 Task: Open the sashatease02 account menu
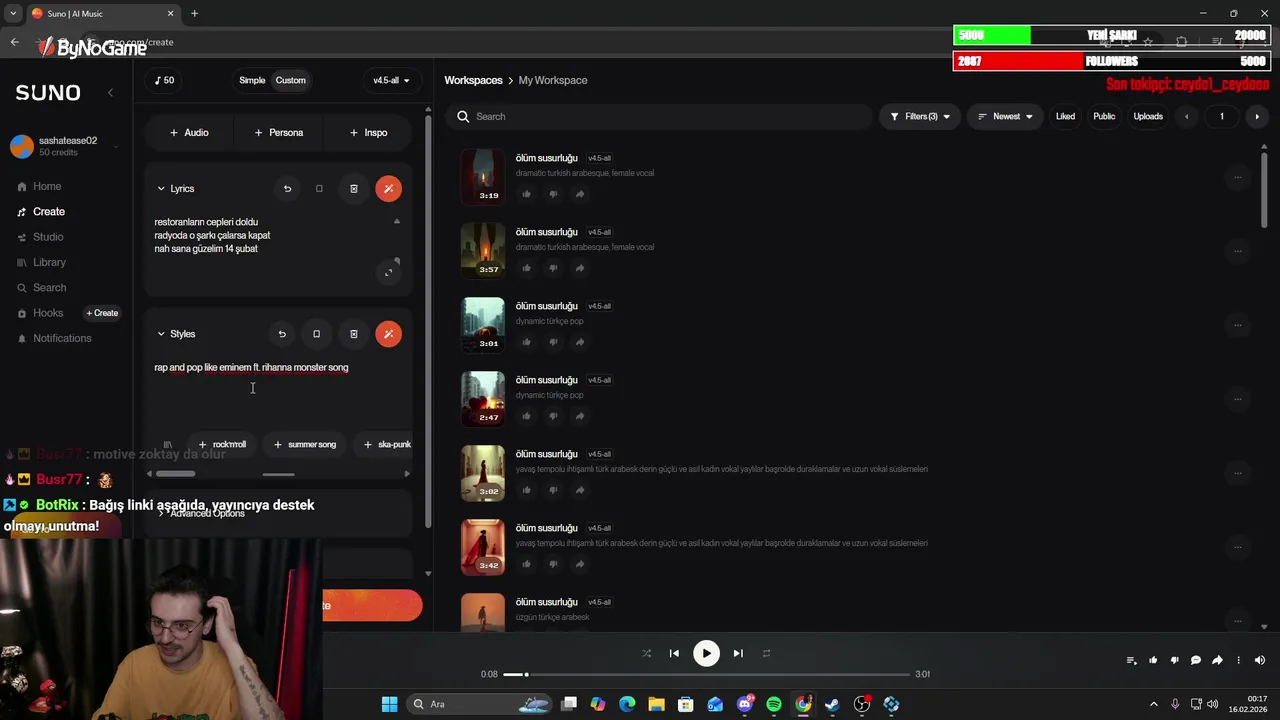(x=65, y=146)
